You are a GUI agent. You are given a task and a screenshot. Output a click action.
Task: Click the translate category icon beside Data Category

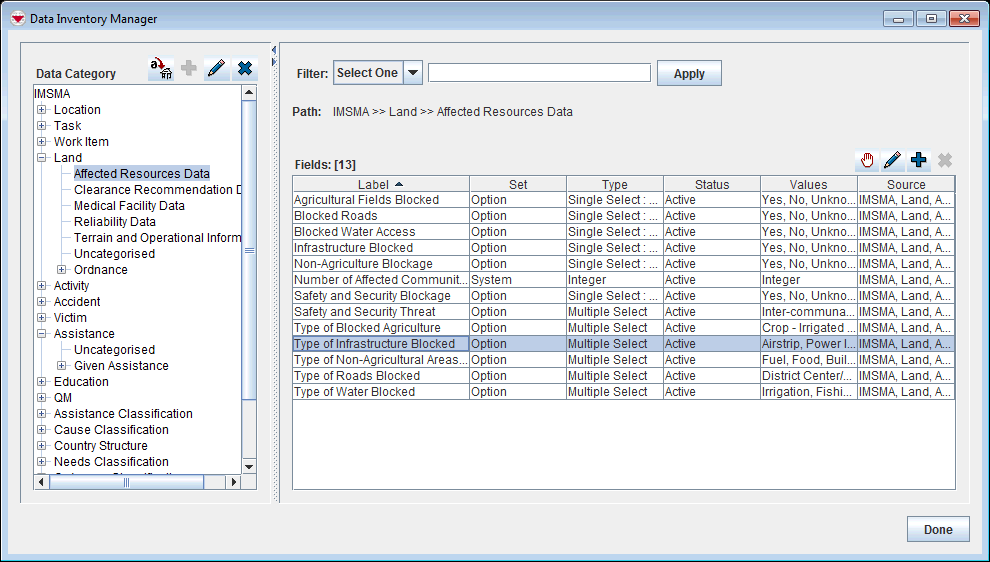(161, 69)
